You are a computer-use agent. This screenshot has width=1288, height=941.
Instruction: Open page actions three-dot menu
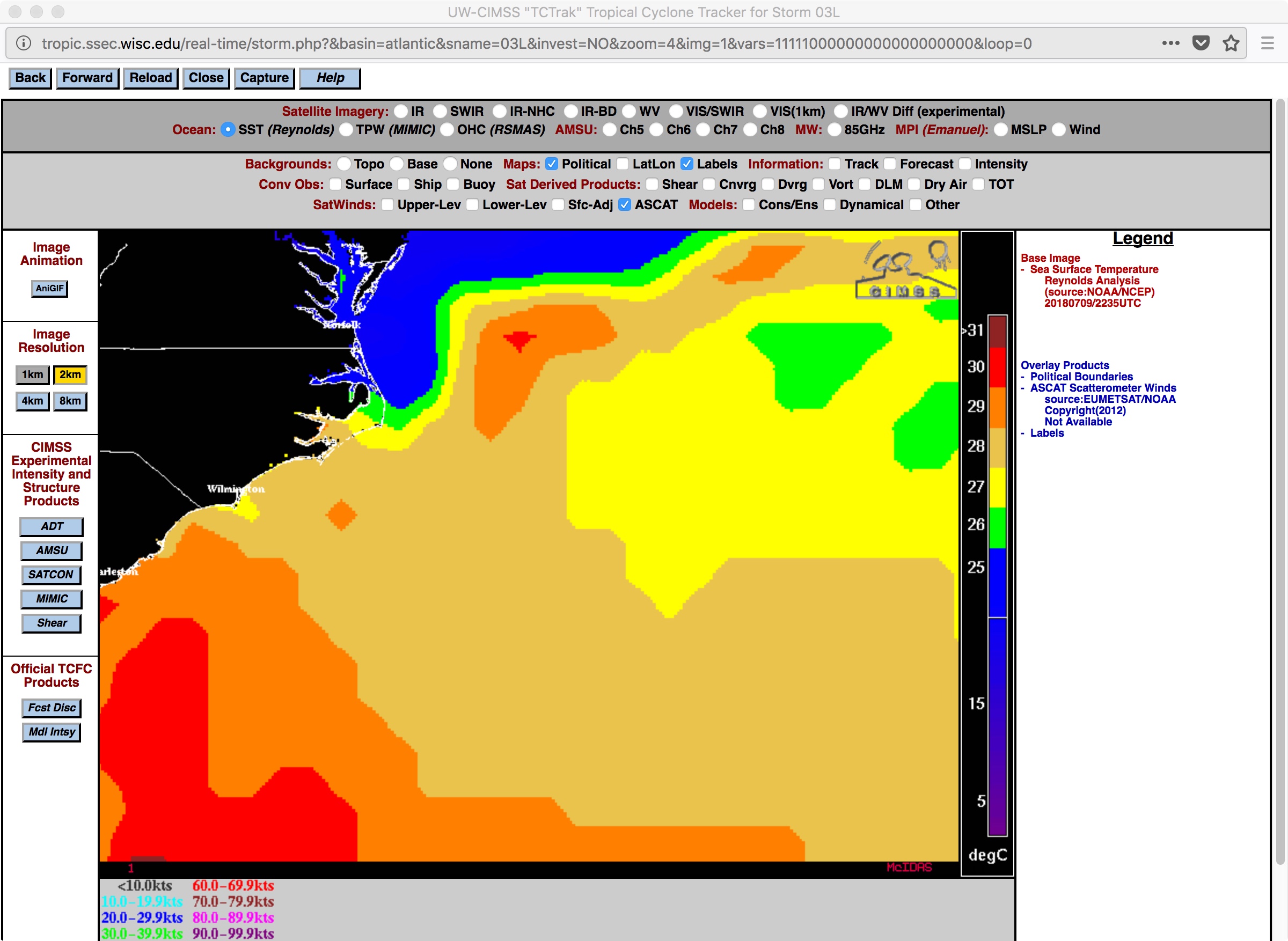[x=1170, y=43]
